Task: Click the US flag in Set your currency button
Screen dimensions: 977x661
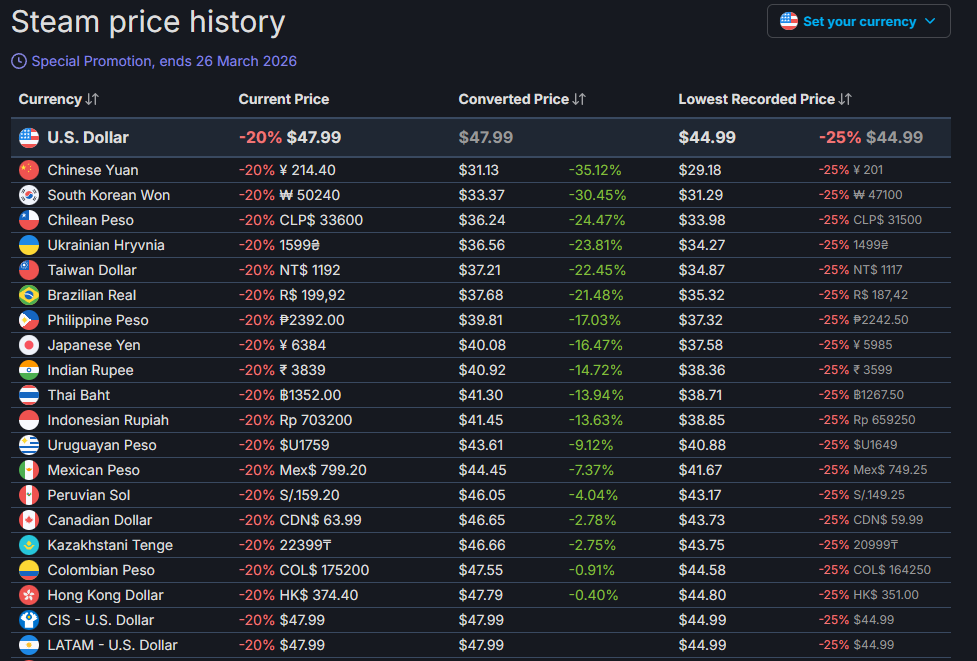Action: [x=788, y=21]
